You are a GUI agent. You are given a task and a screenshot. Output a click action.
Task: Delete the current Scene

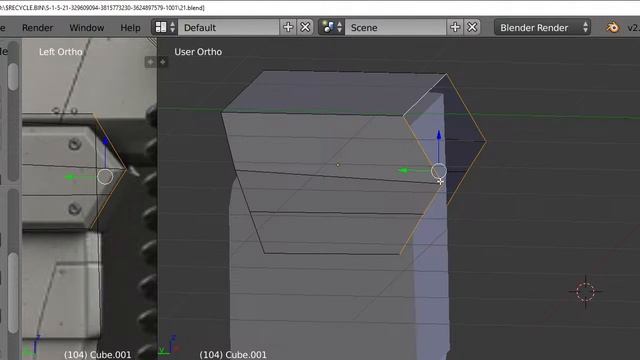[x=472, y=27]
